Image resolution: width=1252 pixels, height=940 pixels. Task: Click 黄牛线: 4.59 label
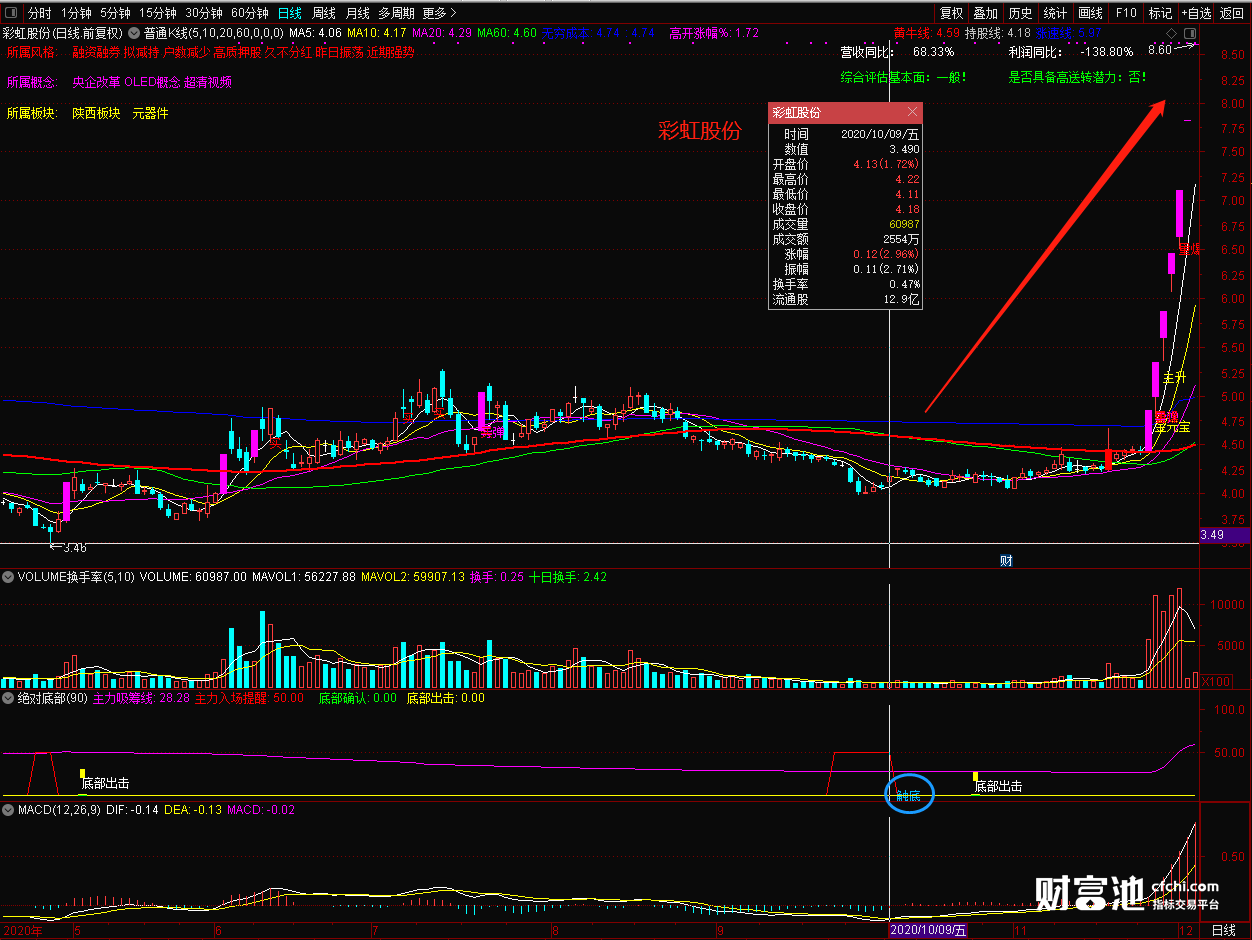pos(925,33)
